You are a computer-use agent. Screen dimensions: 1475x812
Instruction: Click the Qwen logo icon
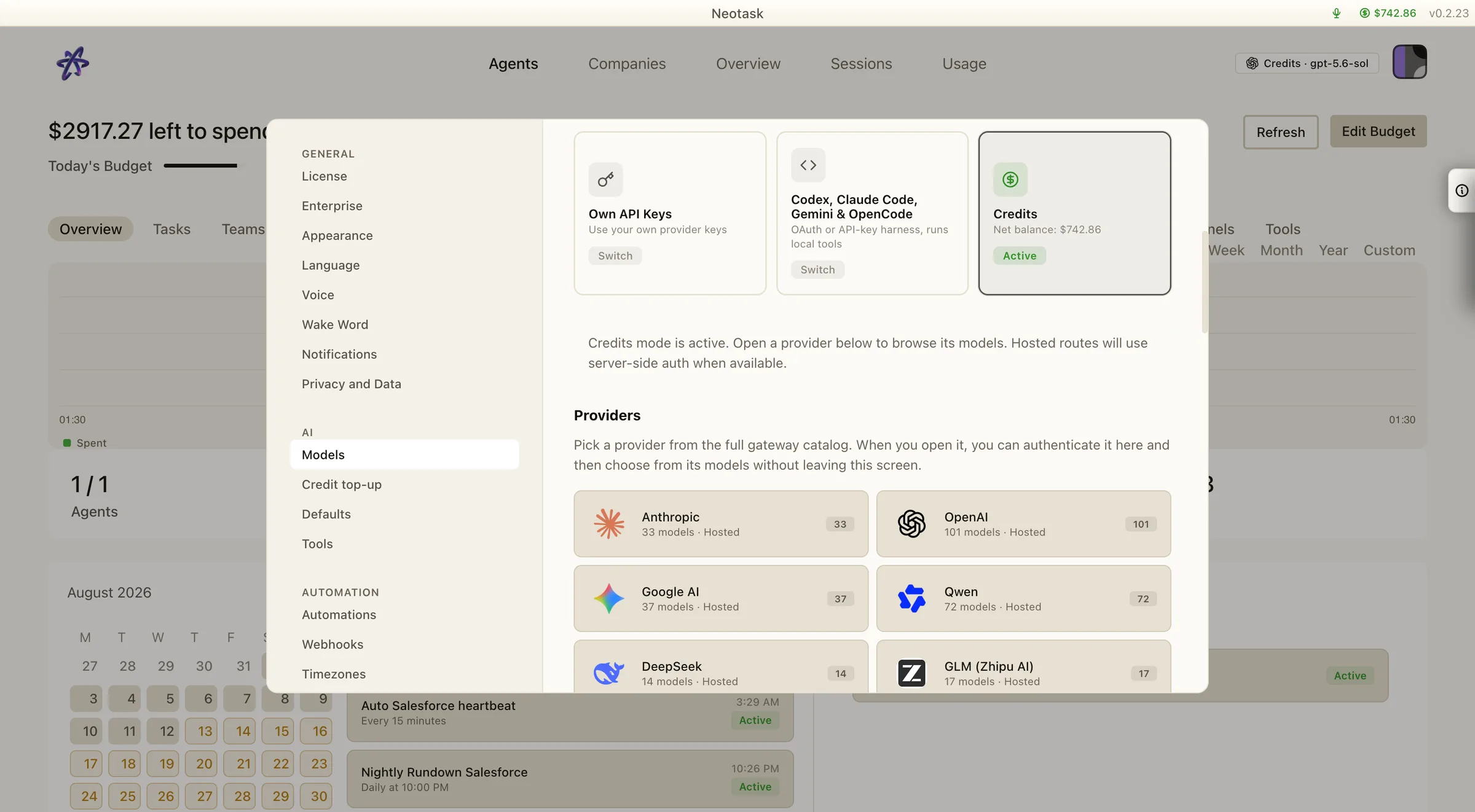tap(911, 599)
